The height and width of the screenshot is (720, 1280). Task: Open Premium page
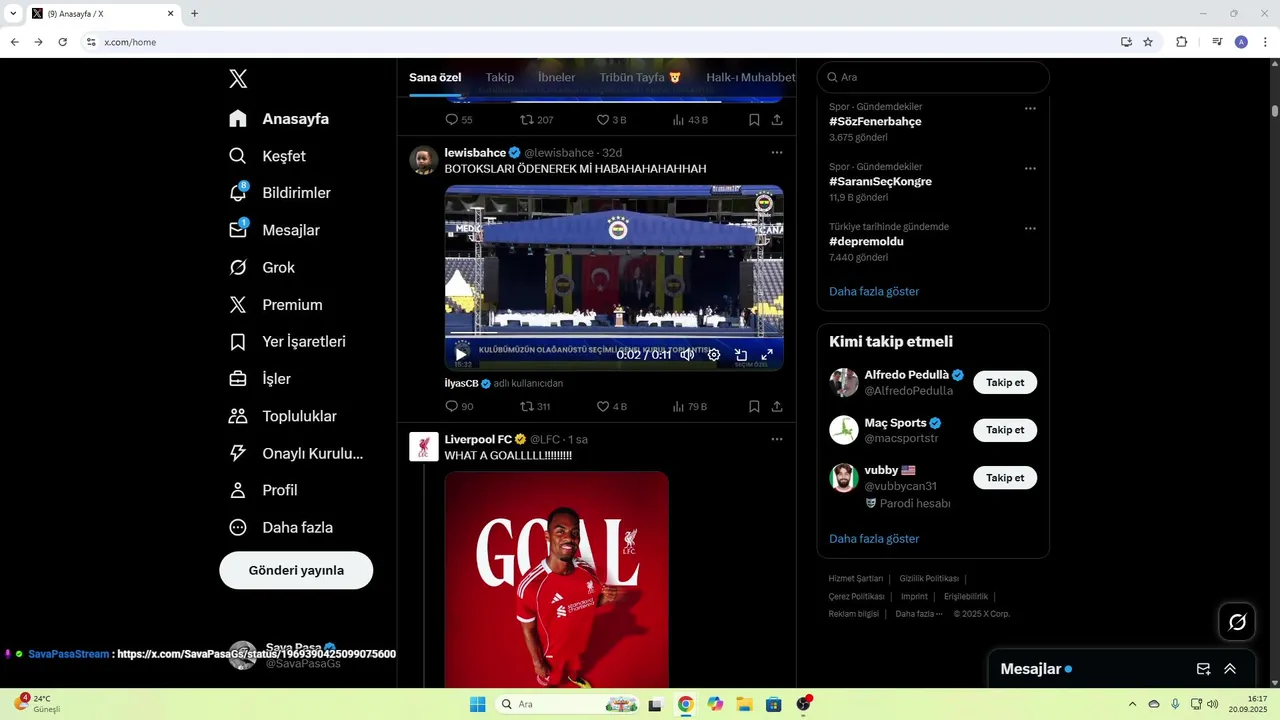(x=275, y=305)
